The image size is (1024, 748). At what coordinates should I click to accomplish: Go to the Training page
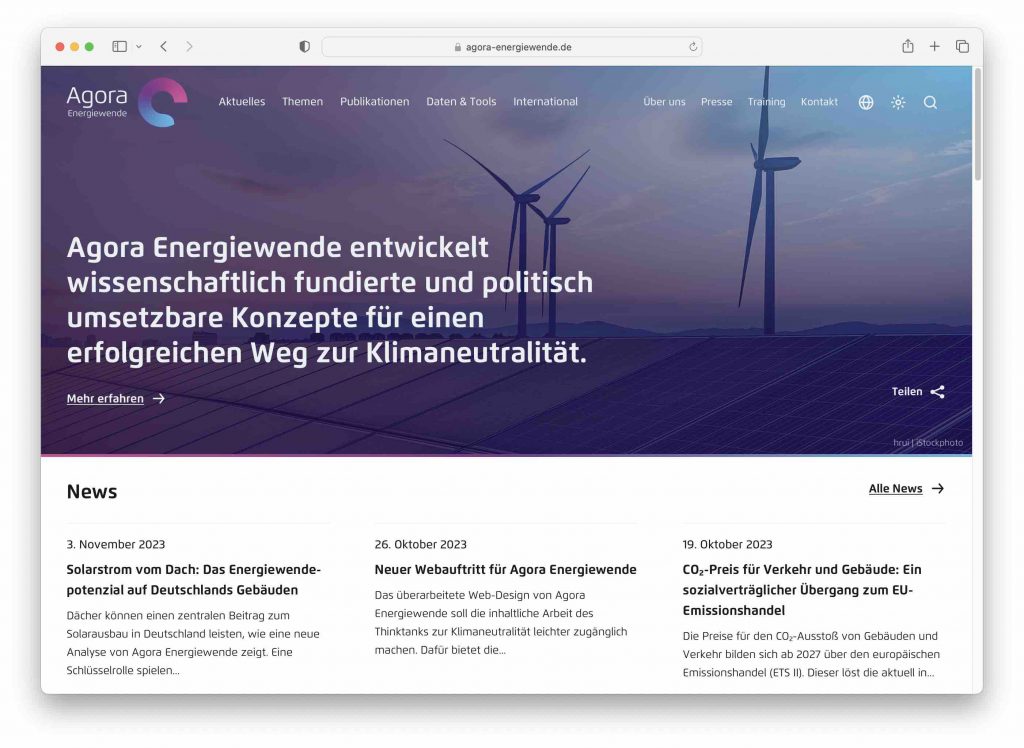[x=766, y=102]
